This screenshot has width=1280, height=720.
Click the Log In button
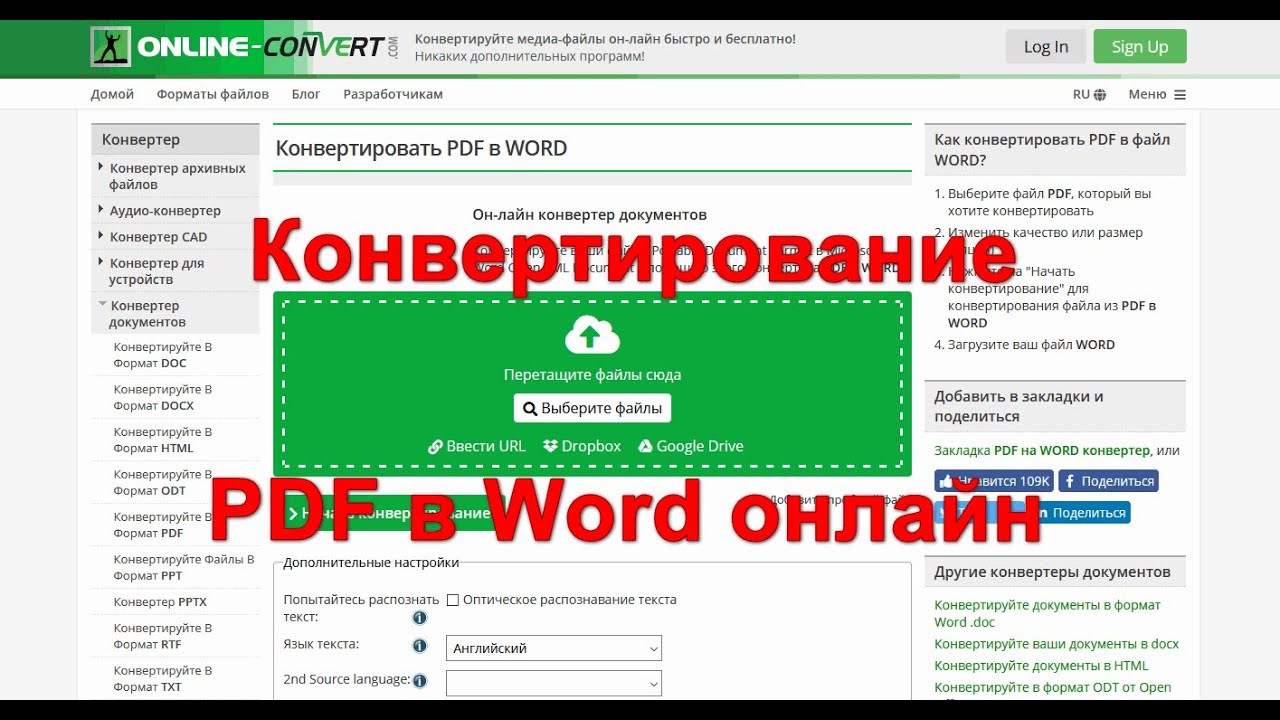pos(1046,47)
